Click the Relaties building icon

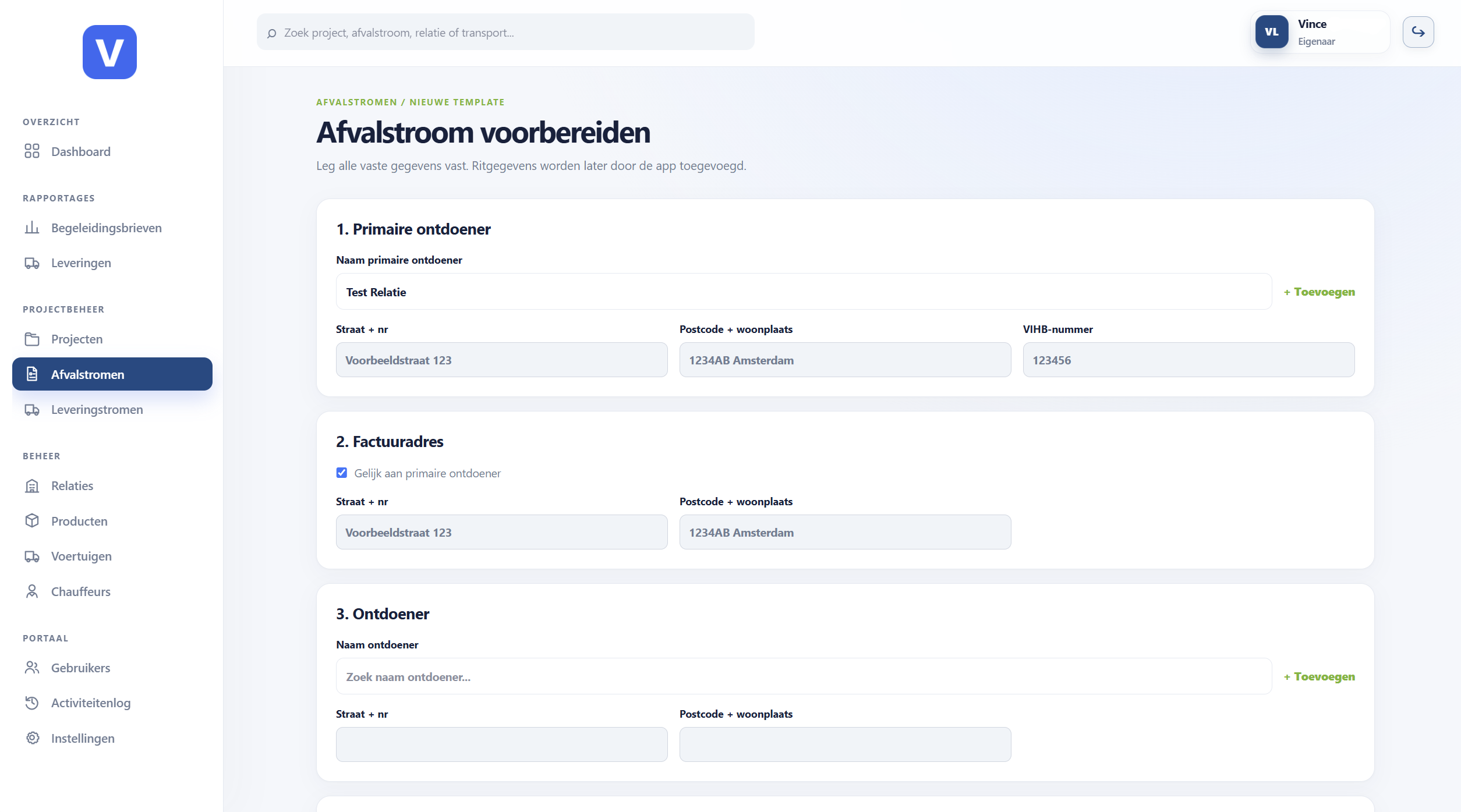pos(32,486)
